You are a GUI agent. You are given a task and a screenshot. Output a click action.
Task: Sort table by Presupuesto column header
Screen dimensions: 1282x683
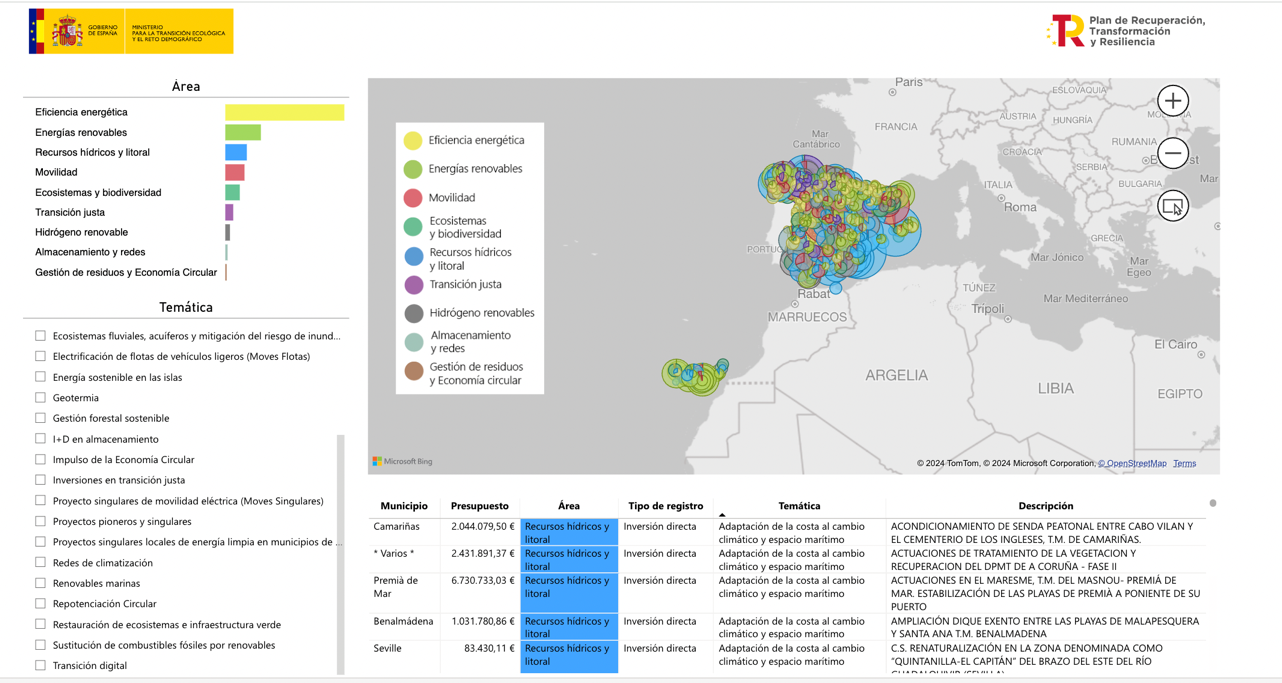479,506
